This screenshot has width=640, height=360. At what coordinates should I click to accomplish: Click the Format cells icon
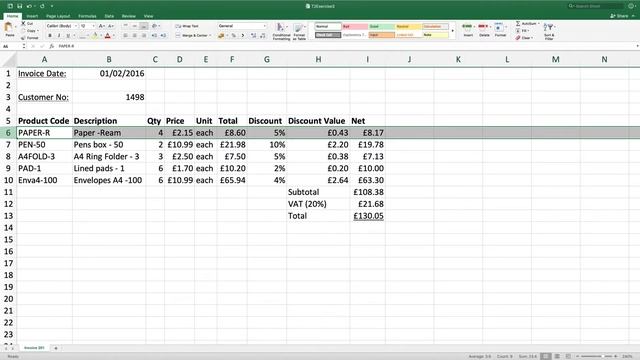pos(498,28)
